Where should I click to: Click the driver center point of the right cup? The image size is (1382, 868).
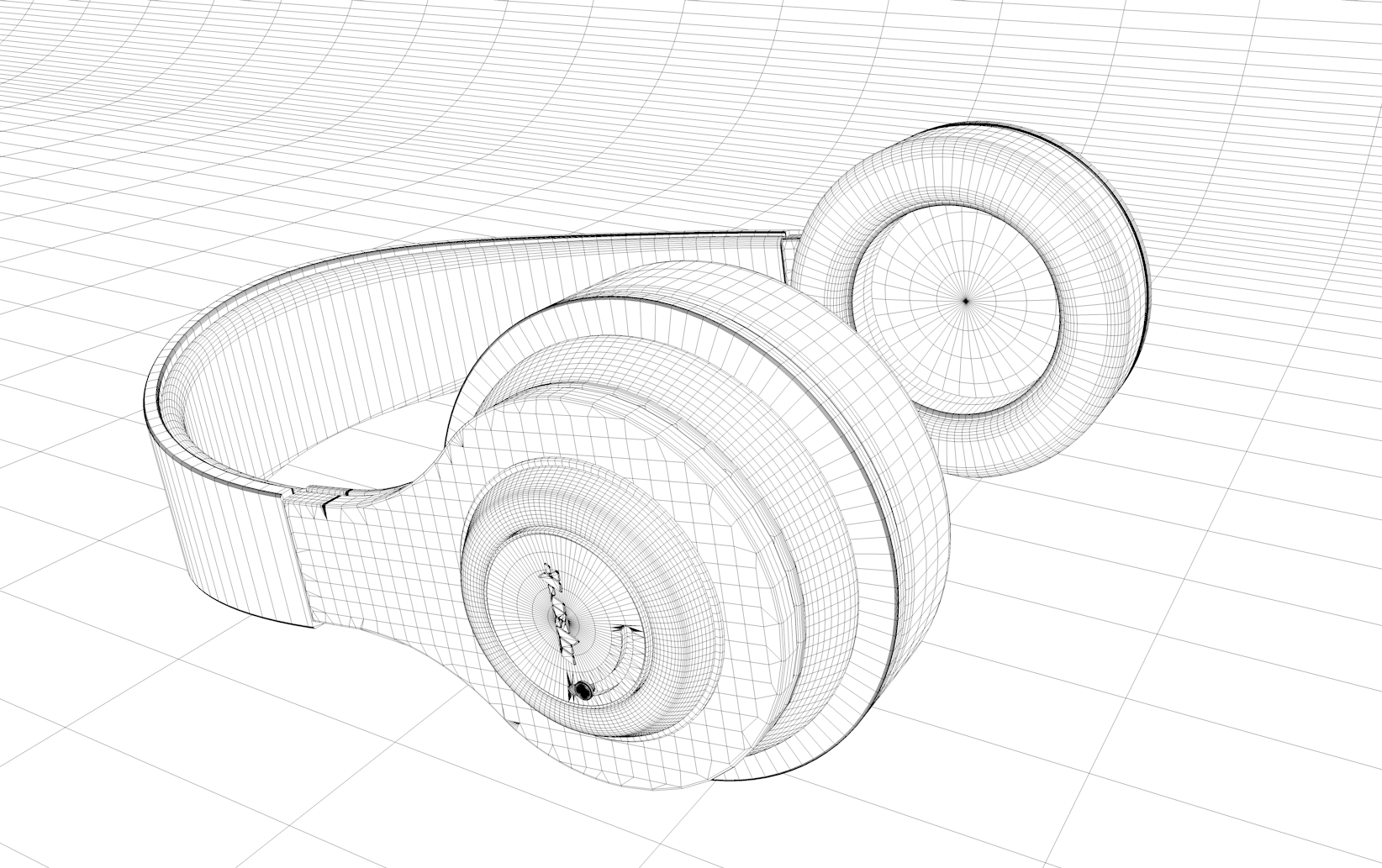(x=966, y=297)
